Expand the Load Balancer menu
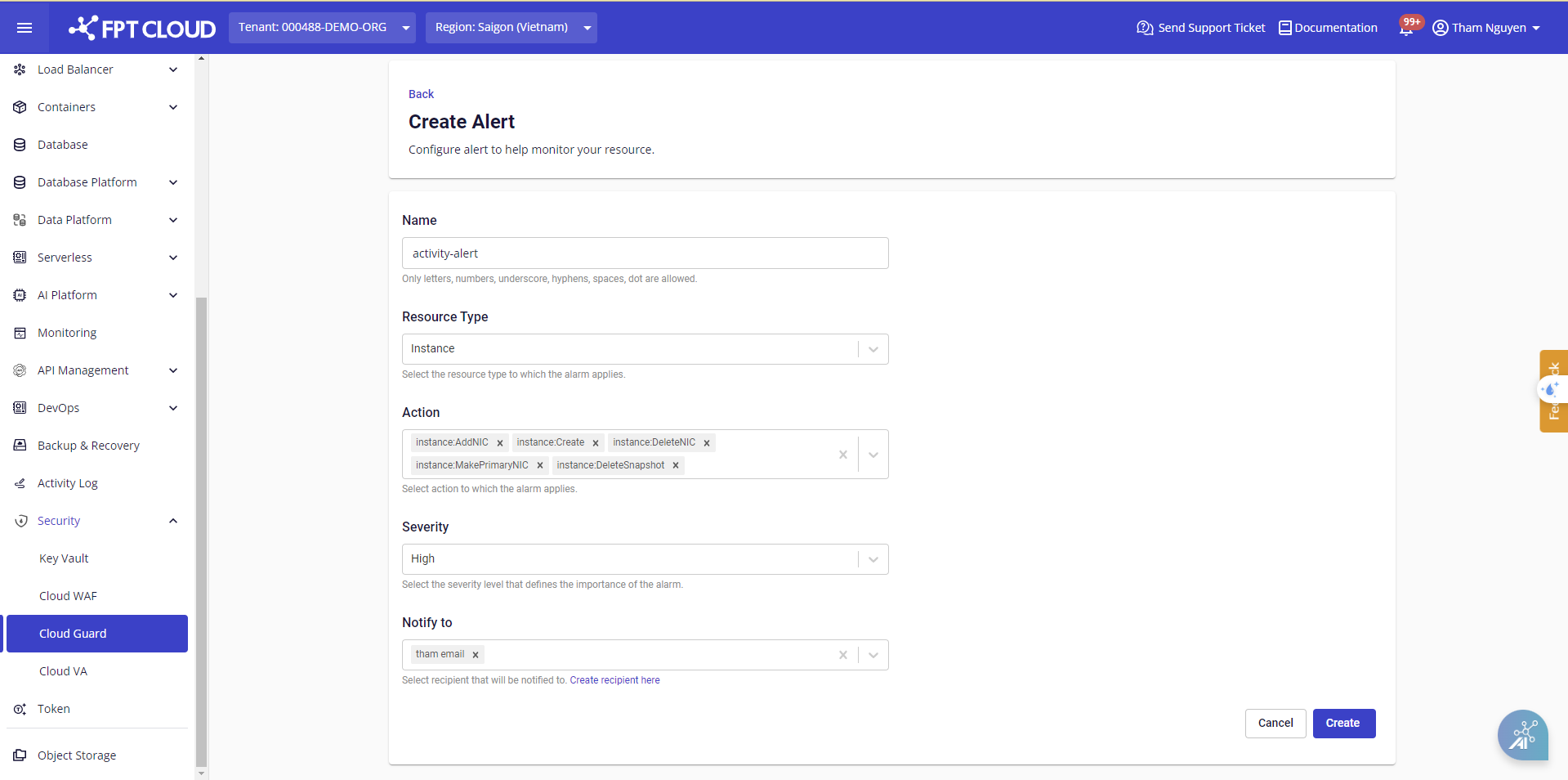The image size is (1568, 780). point(173,69)
